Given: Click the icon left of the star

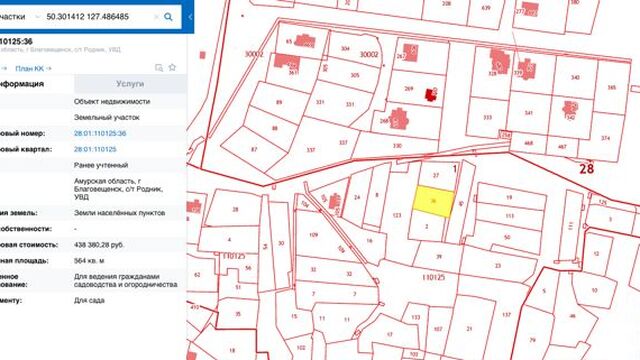Looking at the screenshot, I should click(159, 68).
